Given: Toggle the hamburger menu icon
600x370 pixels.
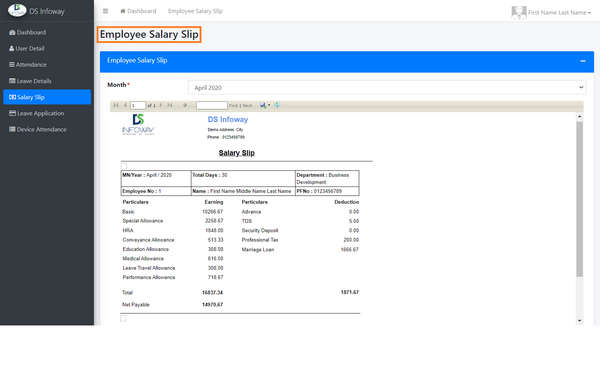Looking at the screenshot, I should pos(106,11).
